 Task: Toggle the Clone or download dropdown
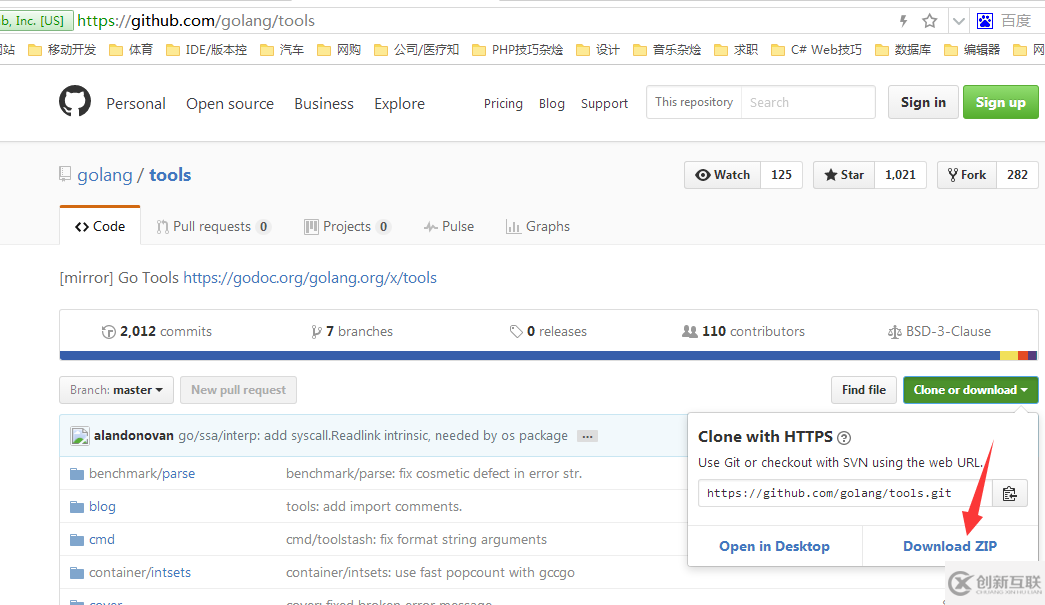pyautogui.click(x=970, y=390)
